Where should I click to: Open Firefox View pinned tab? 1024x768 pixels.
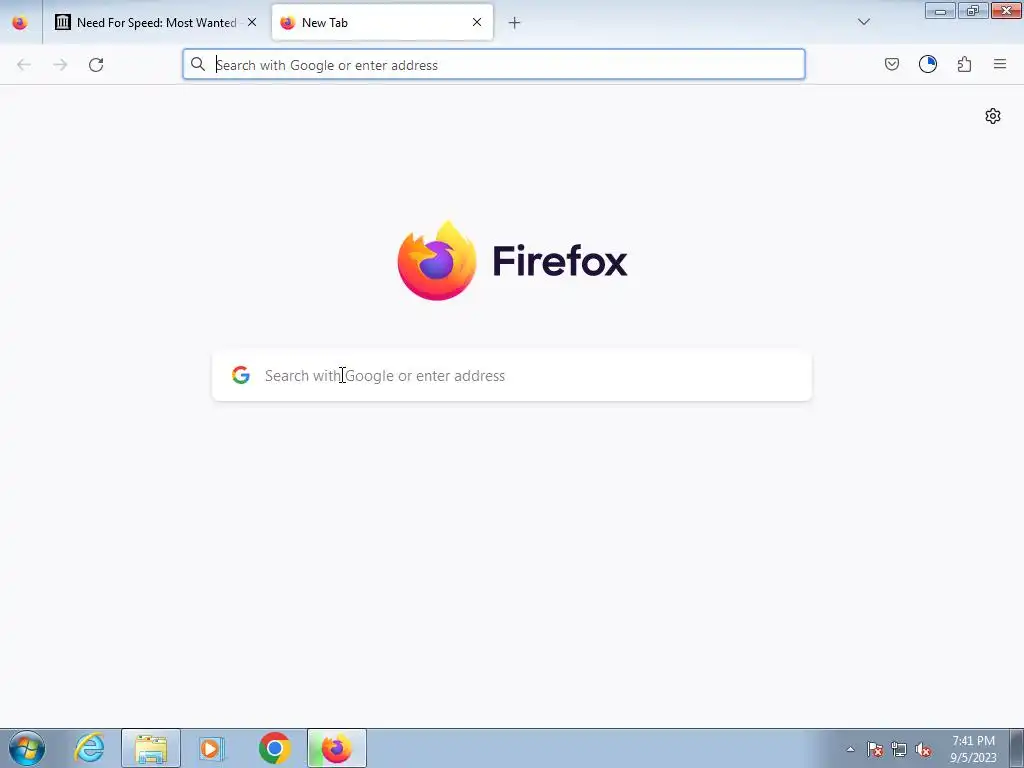(x=20, y=23)
